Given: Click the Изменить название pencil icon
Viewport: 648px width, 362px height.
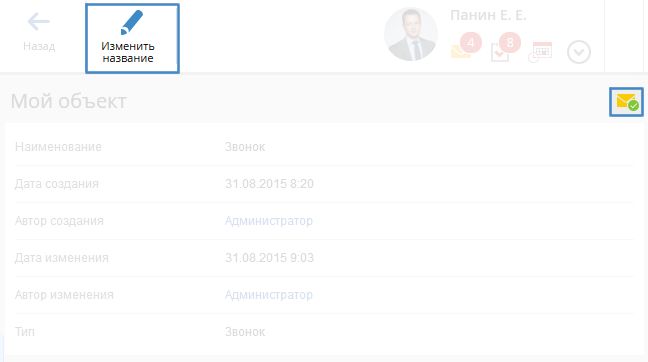Looking at the screenshot, I should 132,22.
